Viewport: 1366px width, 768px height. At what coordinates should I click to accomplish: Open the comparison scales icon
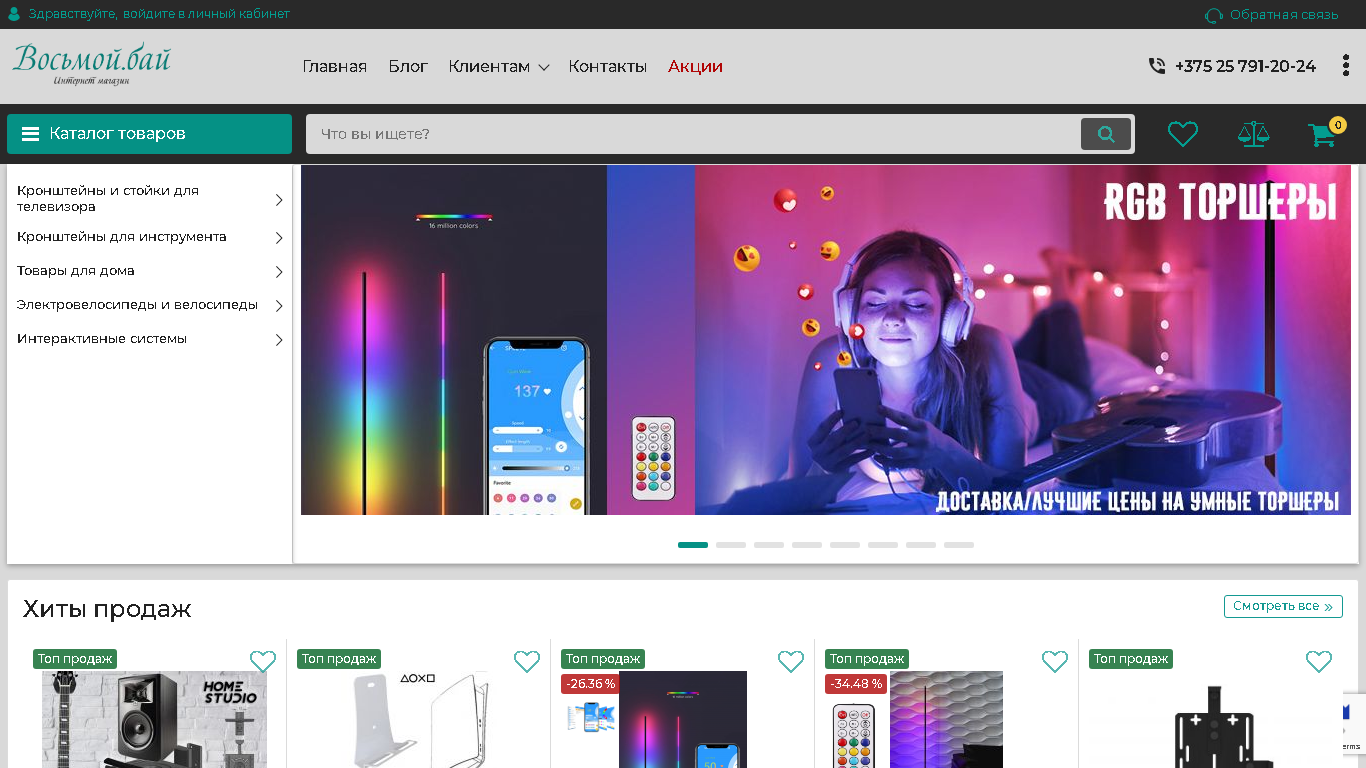coord(1253,134)
